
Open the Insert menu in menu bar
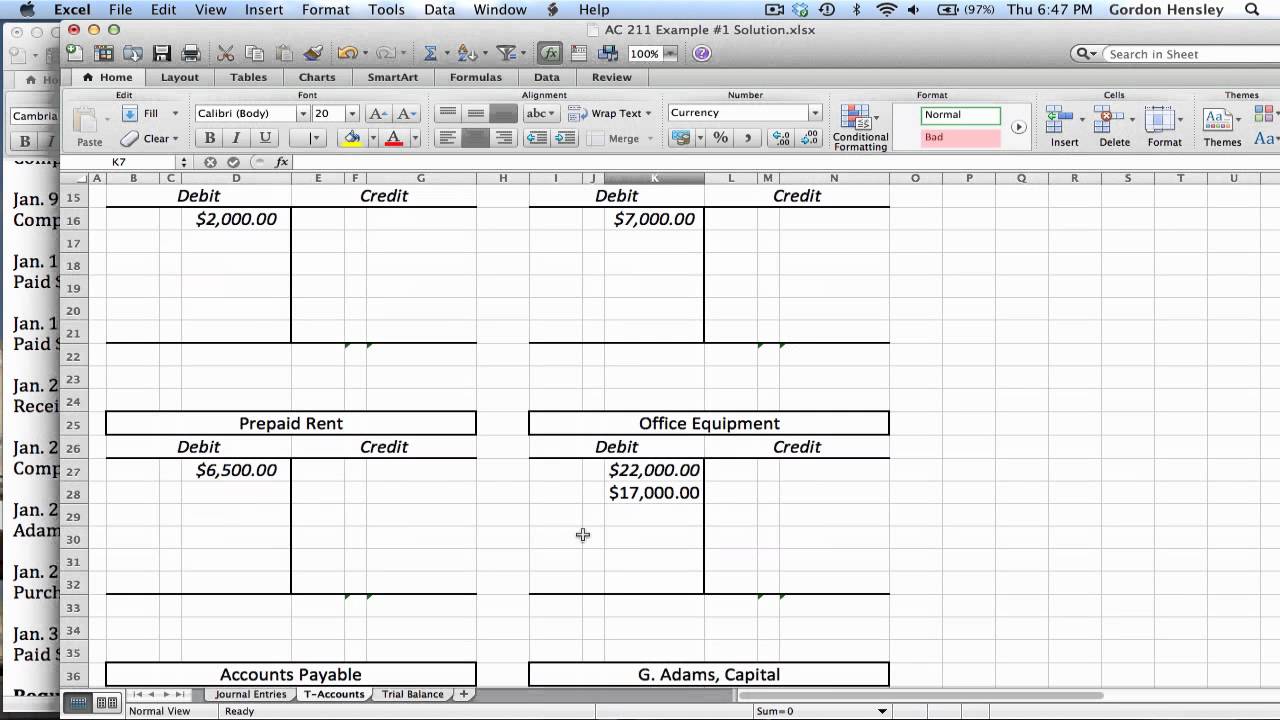[263, 10]
